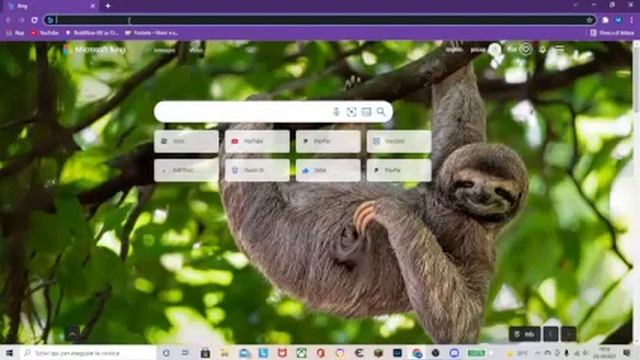Switch to Chrome on the taskbar
640x360 pixels.
click(417, 353)
